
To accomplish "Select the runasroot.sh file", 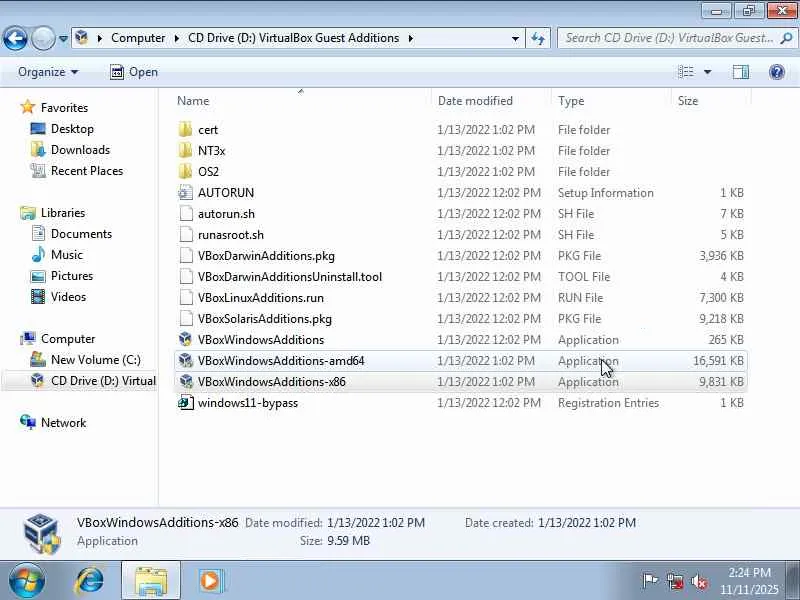I will (x=231, y=235).
